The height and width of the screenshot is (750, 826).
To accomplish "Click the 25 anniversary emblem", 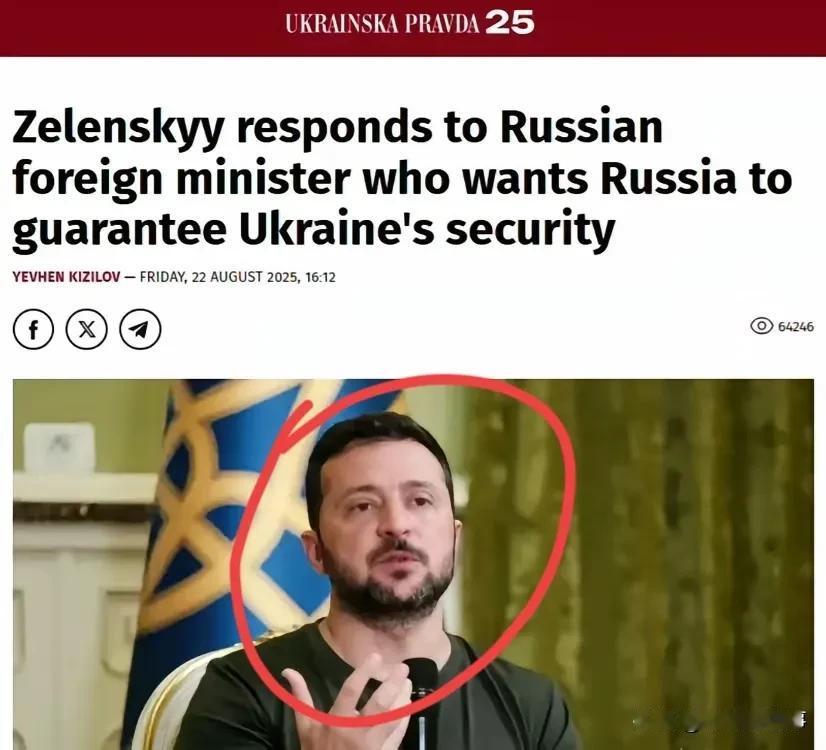I will coord(509,24).
